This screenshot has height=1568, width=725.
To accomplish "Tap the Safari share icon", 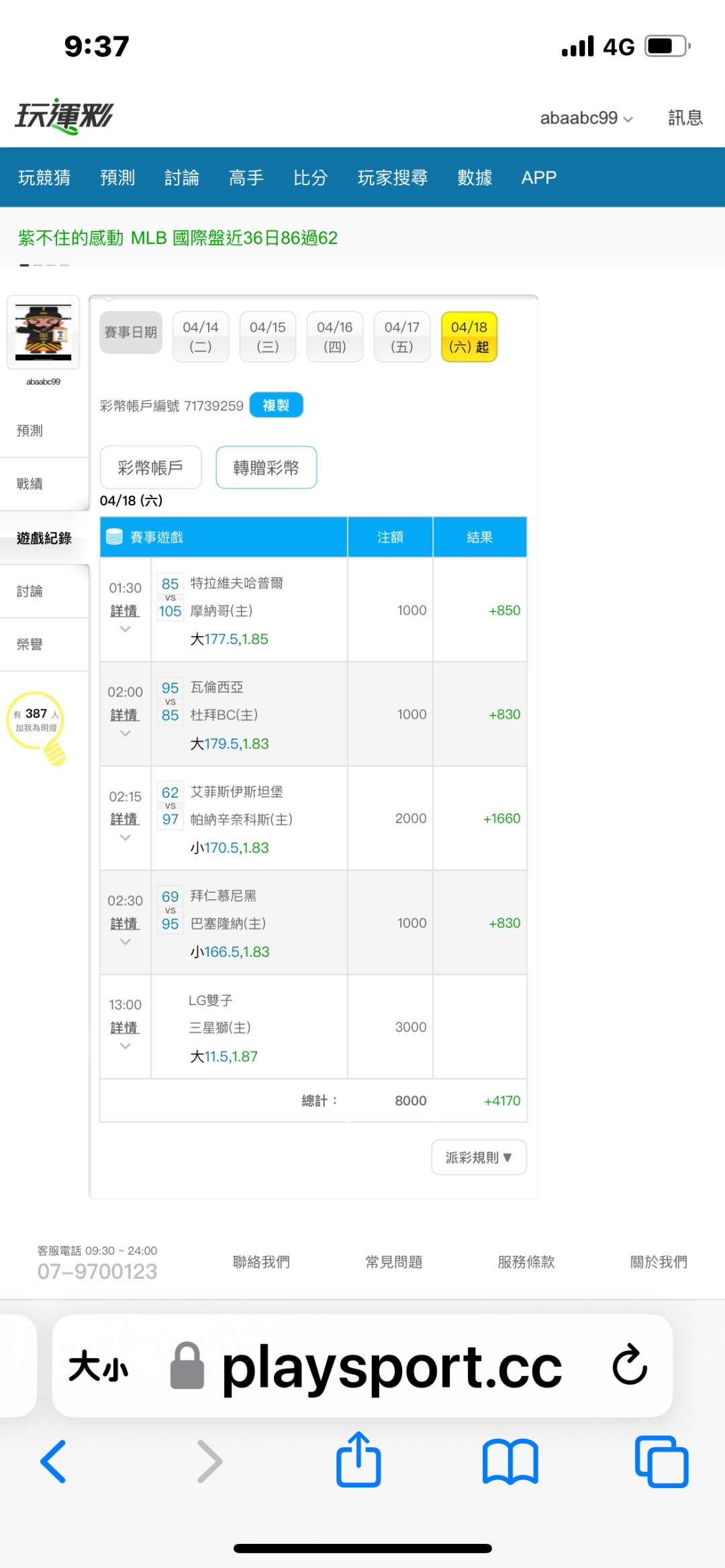I will point(358,1460).
